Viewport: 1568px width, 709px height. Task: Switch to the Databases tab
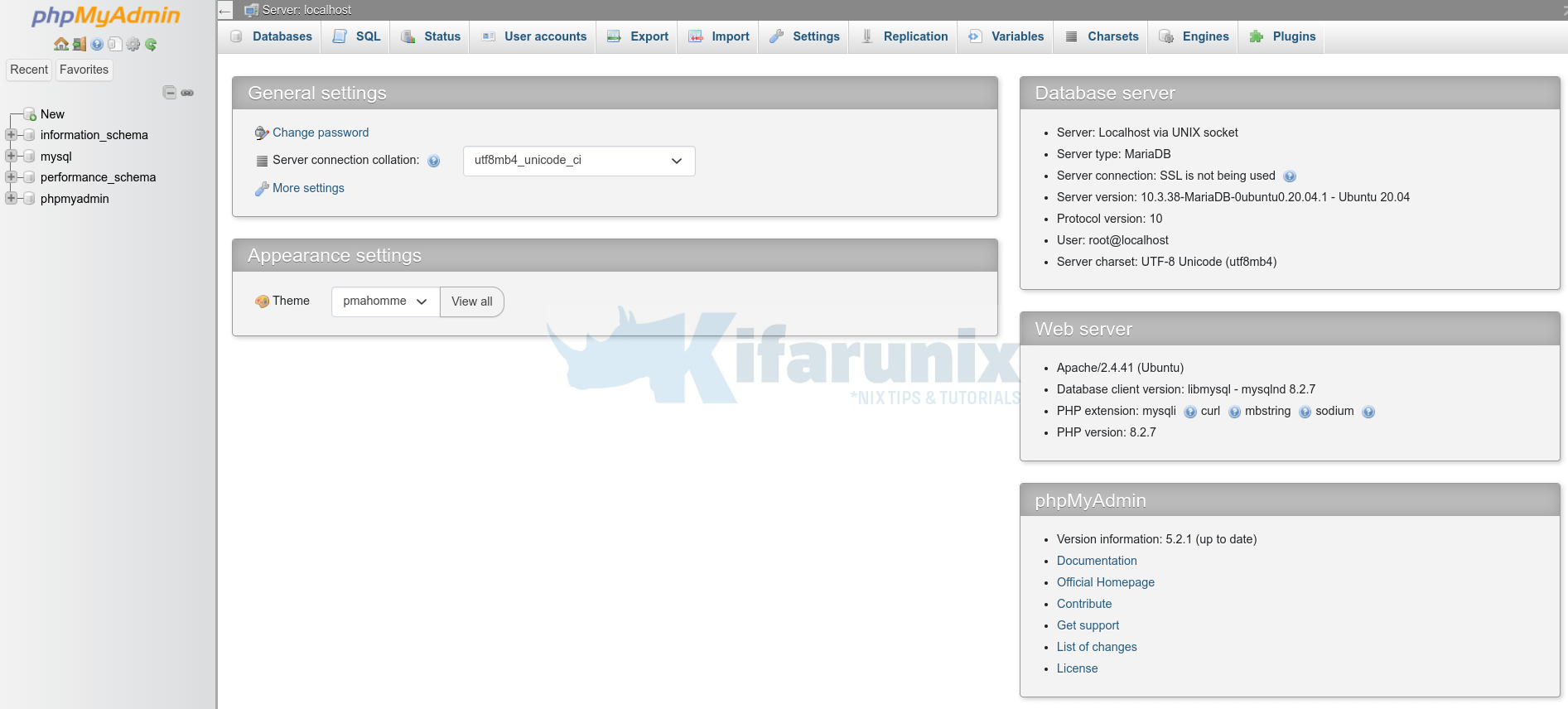click(271, 36)
